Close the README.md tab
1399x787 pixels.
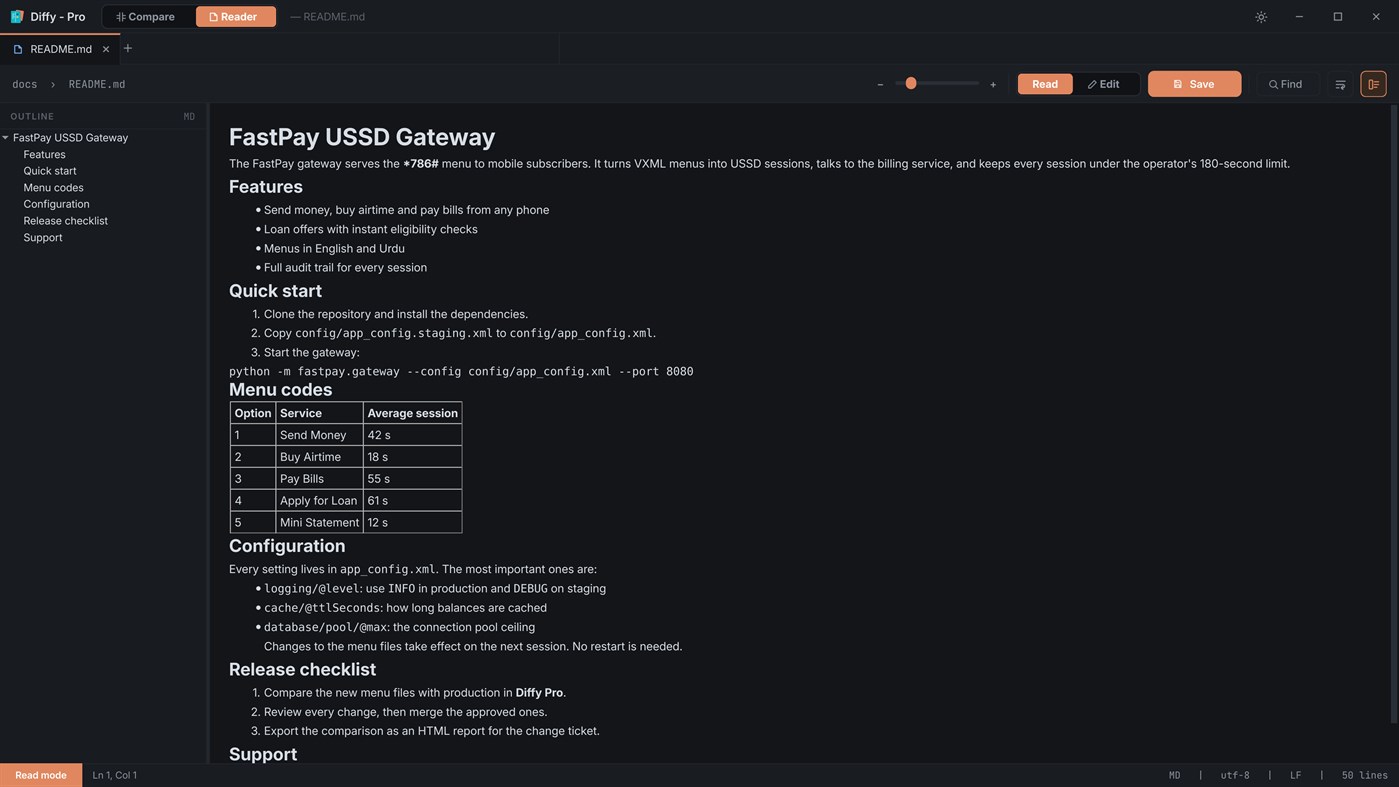106,49
